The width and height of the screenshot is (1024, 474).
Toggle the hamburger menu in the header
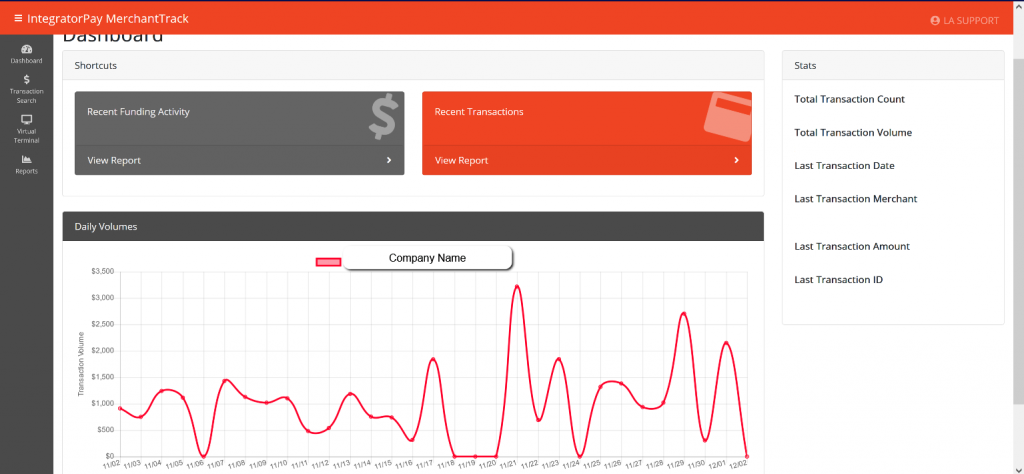18,19
